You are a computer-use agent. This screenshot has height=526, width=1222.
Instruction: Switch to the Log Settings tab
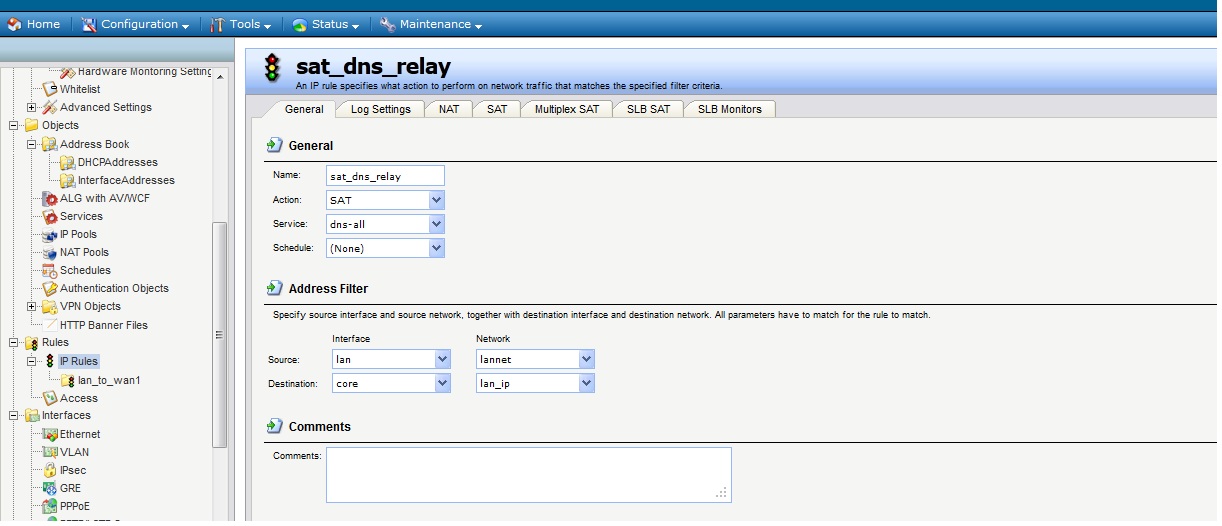pyautogui.click(x=380, y=109)
